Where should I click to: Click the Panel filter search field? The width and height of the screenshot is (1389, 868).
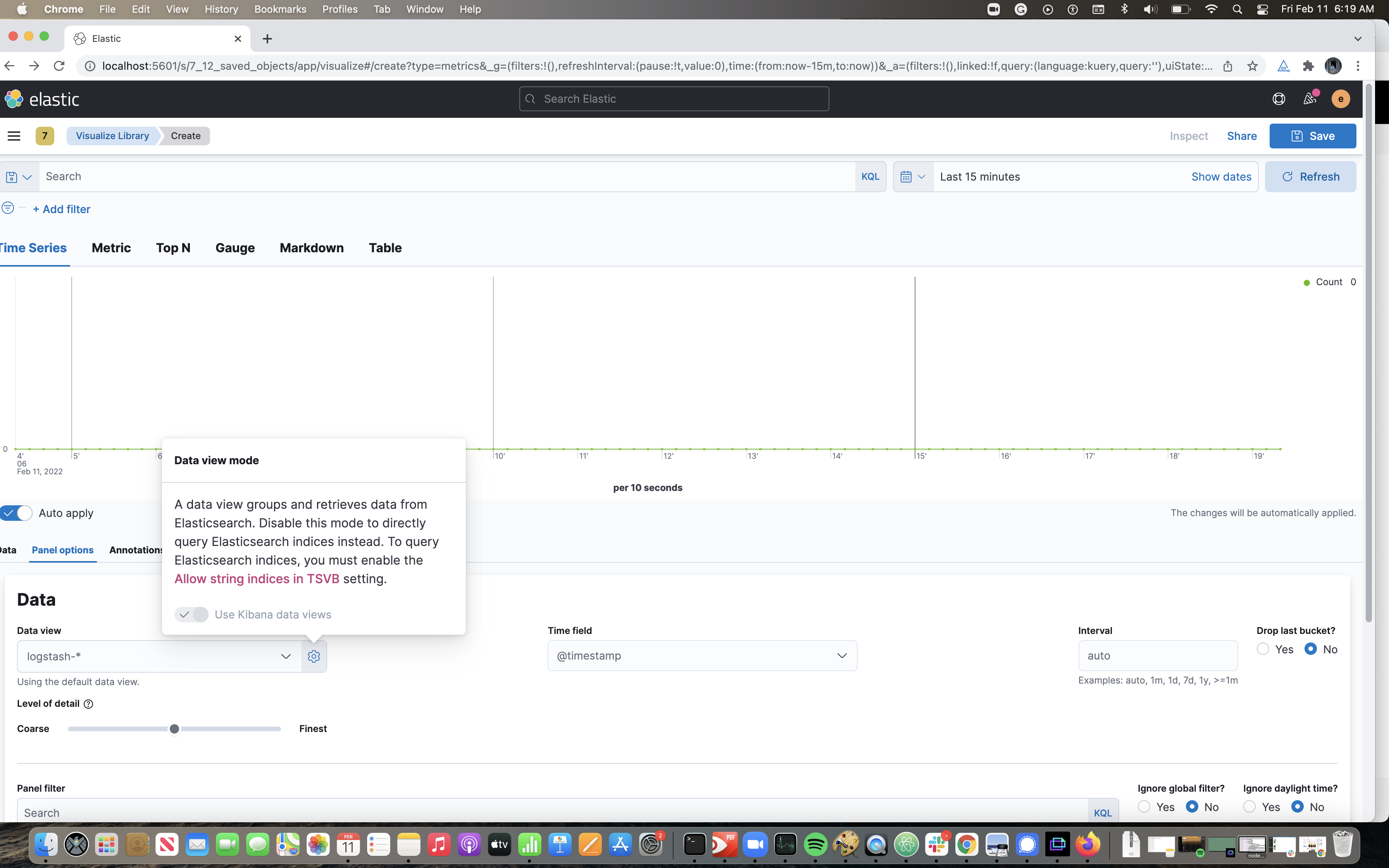[x=287, y=812]
